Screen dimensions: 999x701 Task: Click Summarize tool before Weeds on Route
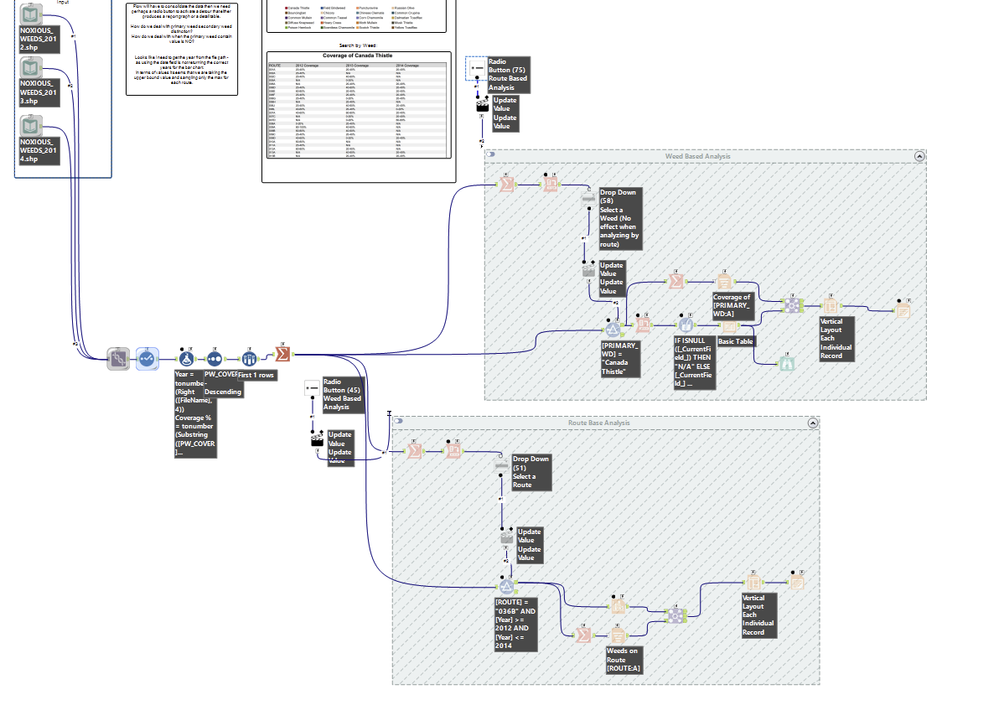pyautogui.click(x=583, y=635)
